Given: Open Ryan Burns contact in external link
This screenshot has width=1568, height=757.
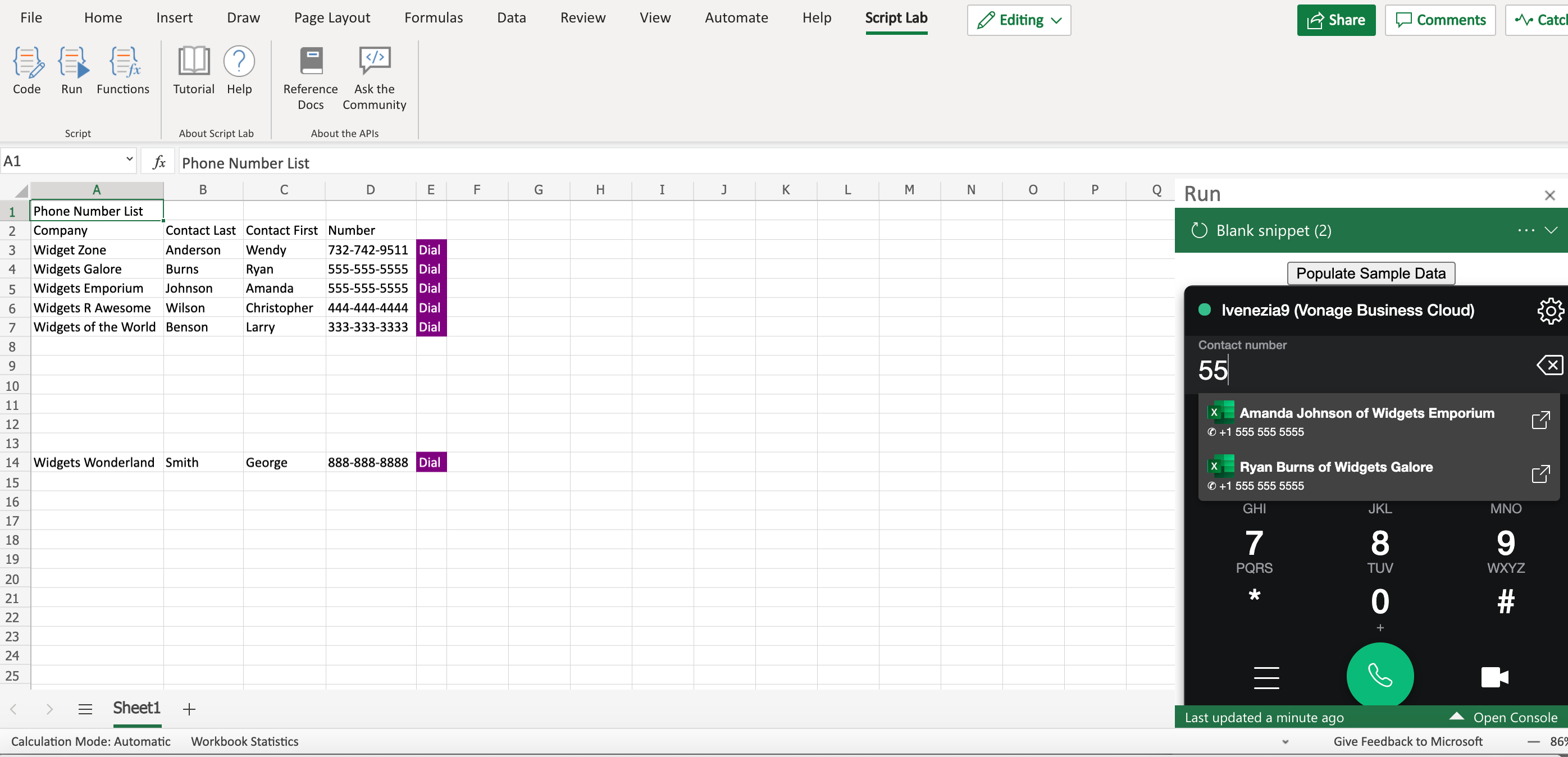Looking at the screenshot, I should pyautogui.click(x=1540, y=473).
